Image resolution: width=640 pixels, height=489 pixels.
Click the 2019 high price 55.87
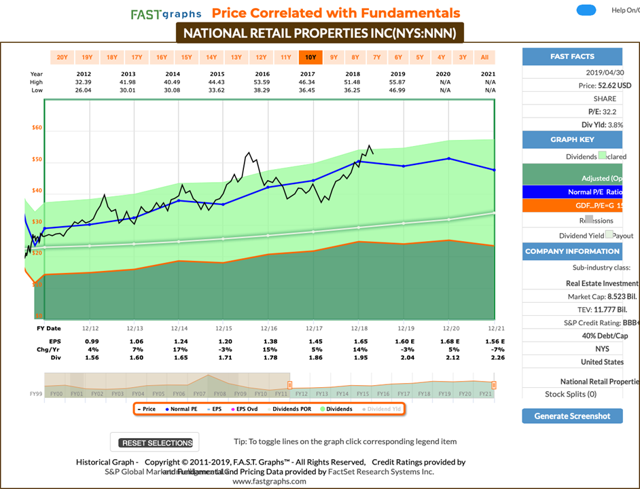click(397, 82)
